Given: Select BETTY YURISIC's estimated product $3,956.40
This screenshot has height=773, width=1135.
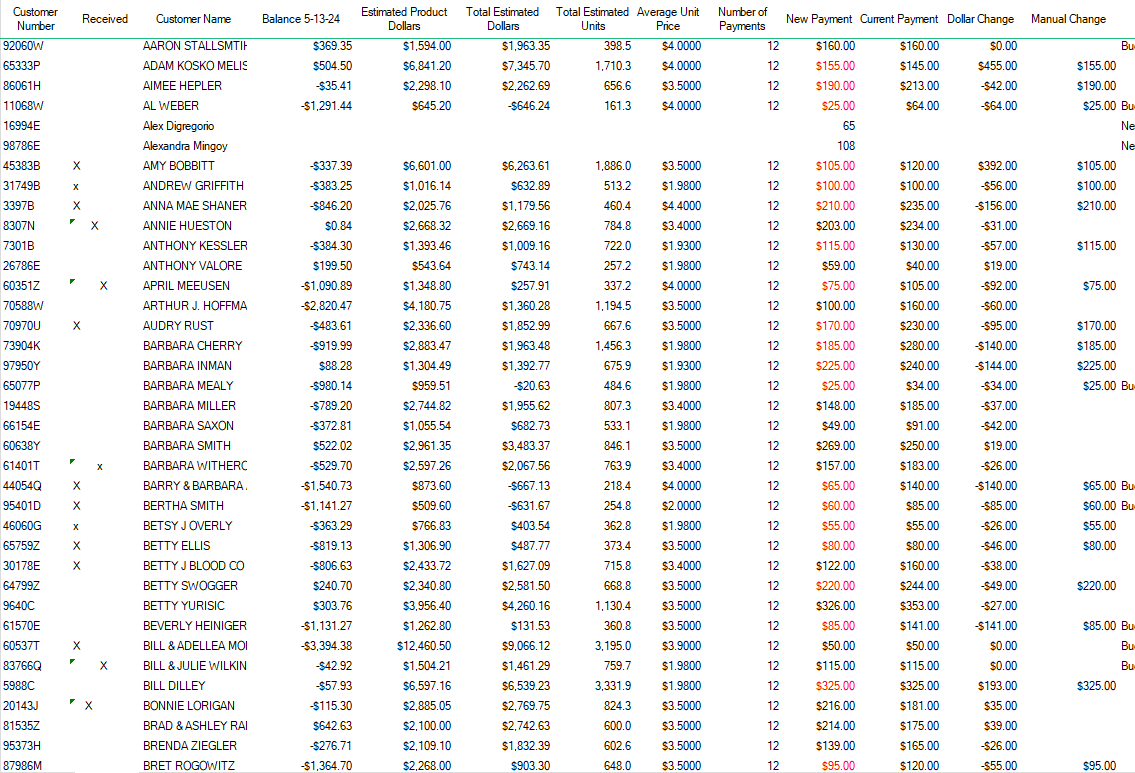Looking at the screenshot, I should (427, 606).
